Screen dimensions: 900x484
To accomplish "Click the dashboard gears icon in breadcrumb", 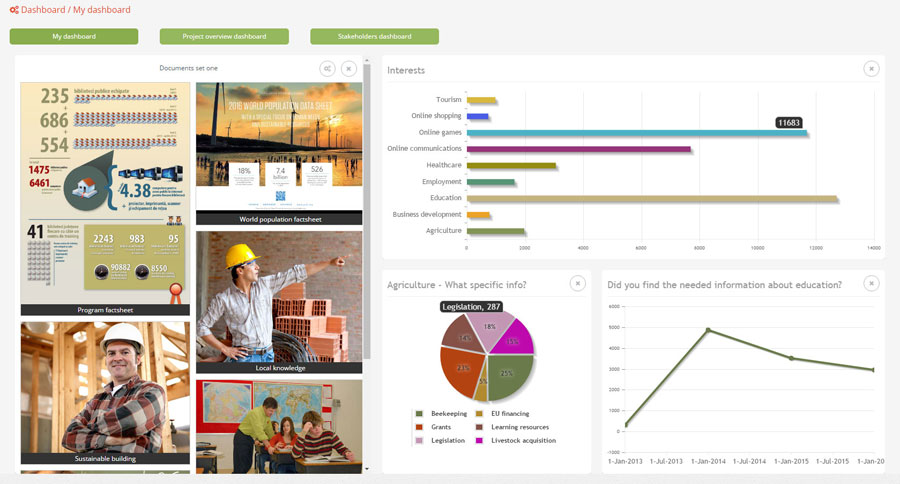I will (x=13, y=10).
